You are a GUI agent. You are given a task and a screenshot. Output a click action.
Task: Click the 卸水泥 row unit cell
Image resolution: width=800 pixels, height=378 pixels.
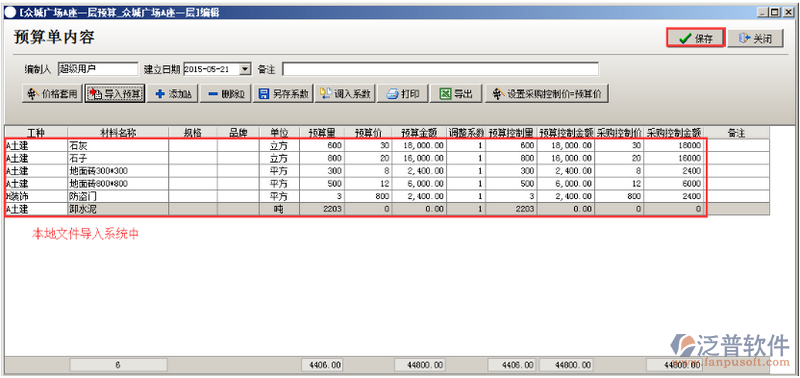click(x=279, y=209)
